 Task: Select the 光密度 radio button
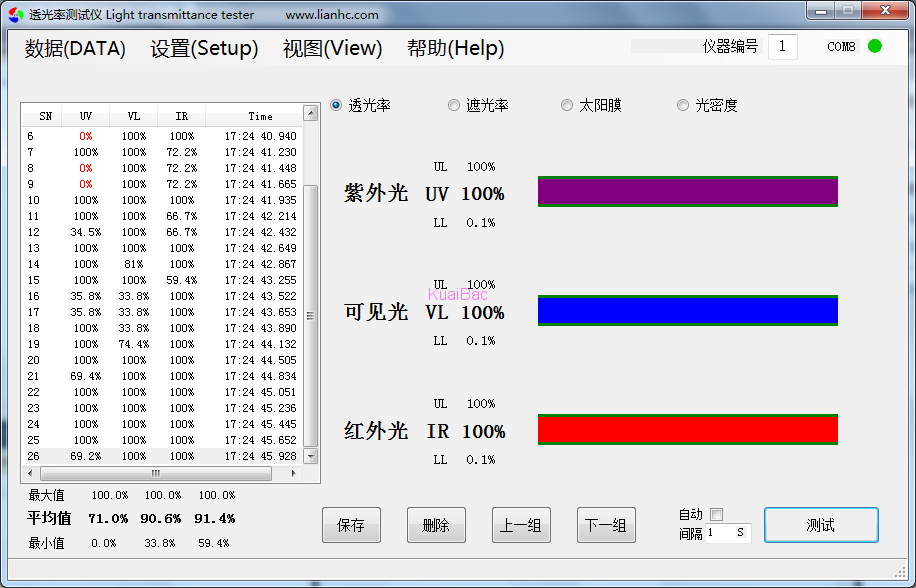pyautogui.click(x=683, y=105)
